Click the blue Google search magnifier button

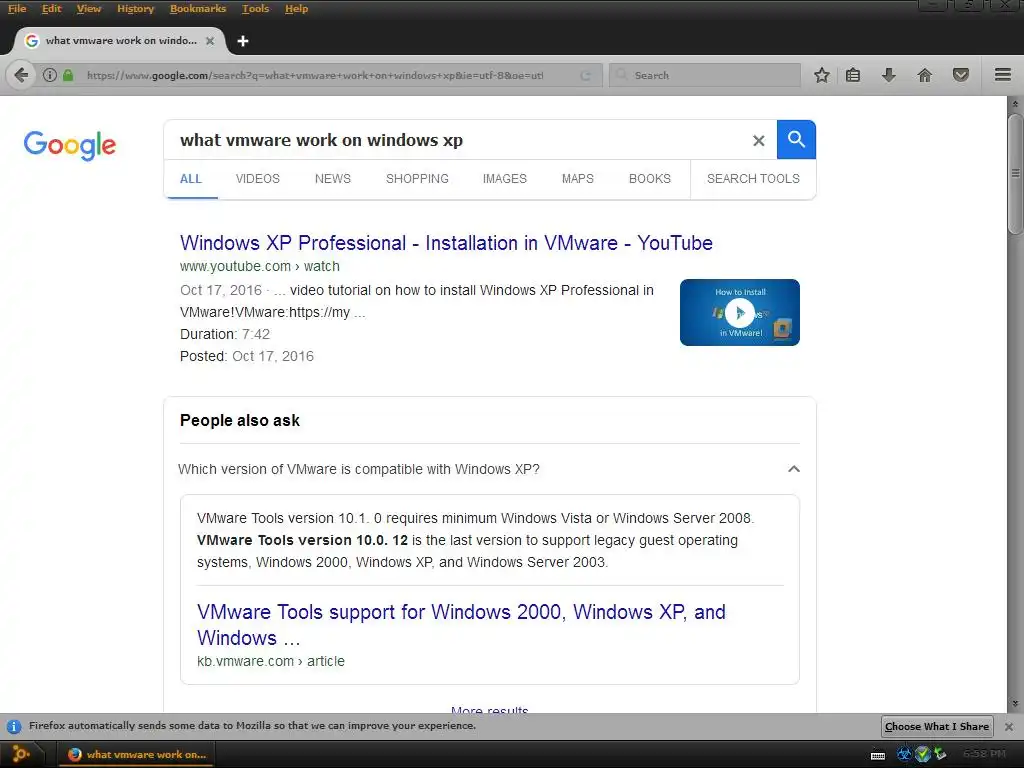pos(796,139)
